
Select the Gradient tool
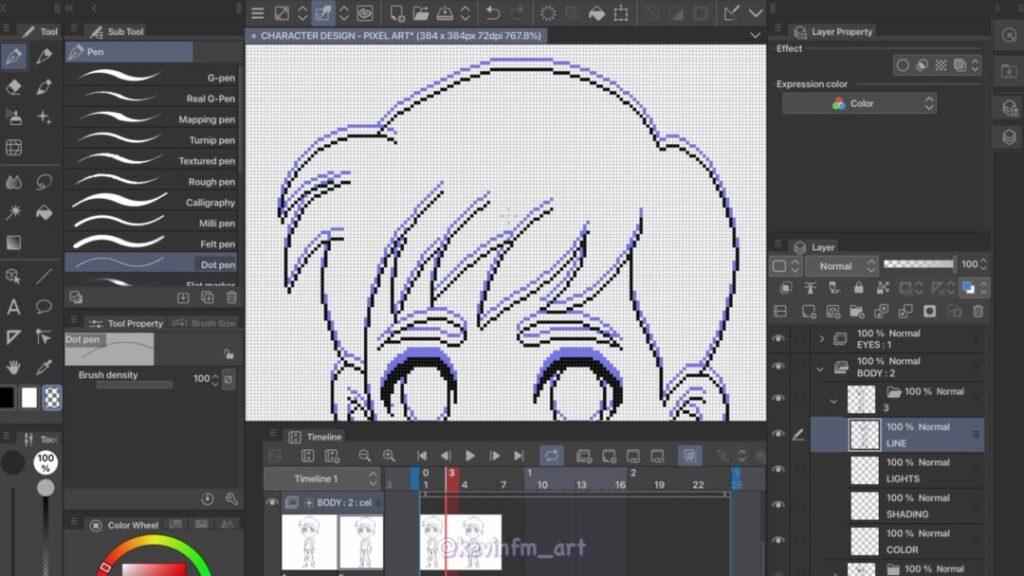[14, 243]
